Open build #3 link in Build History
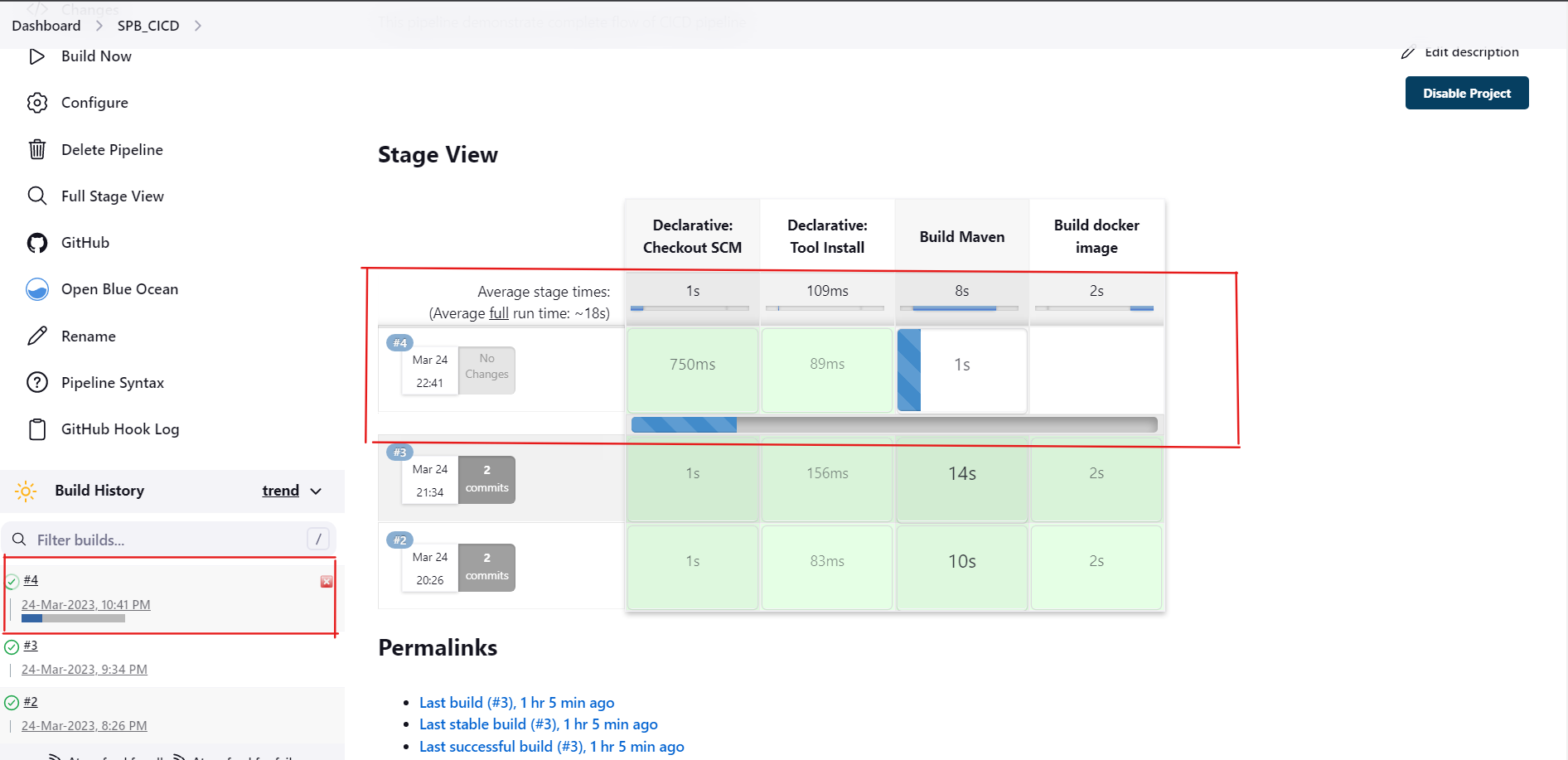Viewport: 1568px width, 760px height. [31, 646]
